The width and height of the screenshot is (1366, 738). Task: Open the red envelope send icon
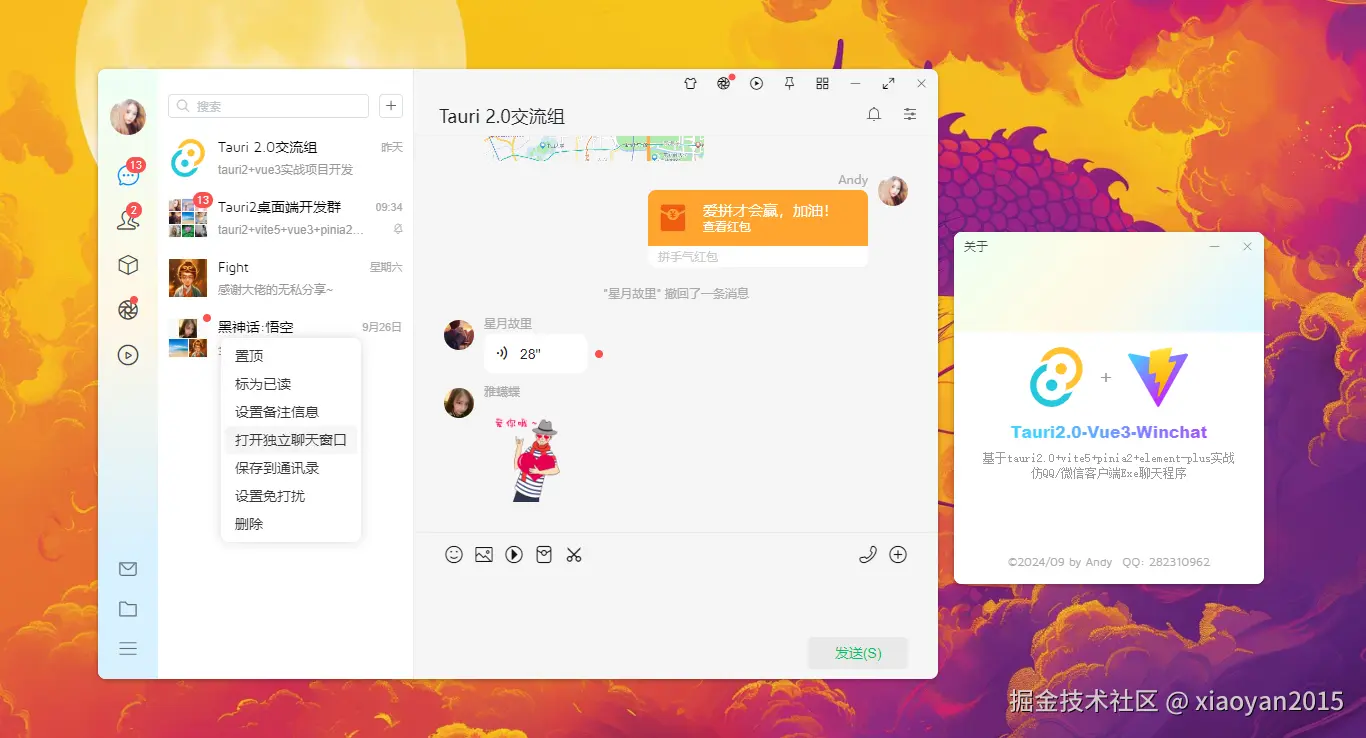[x=544, y=554]
